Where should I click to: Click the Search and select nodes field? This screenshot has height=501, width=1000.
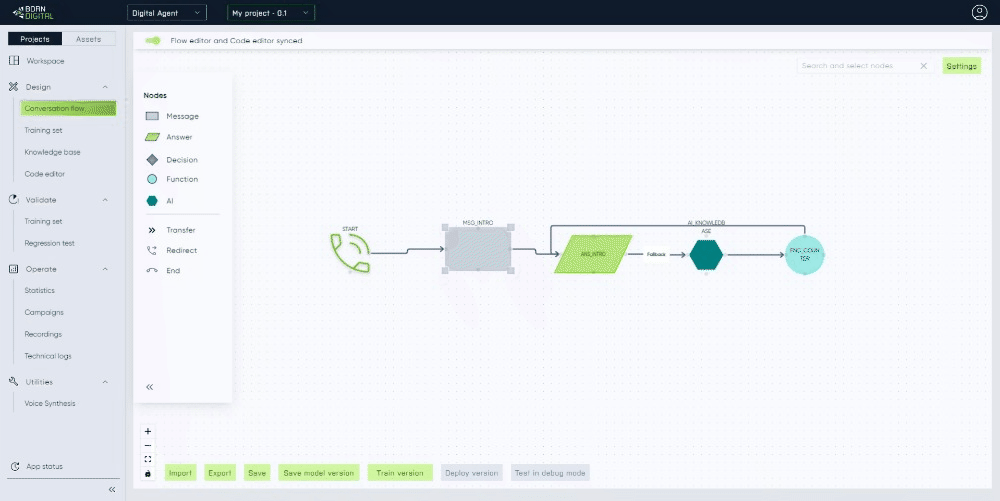(x=858, y=66)
